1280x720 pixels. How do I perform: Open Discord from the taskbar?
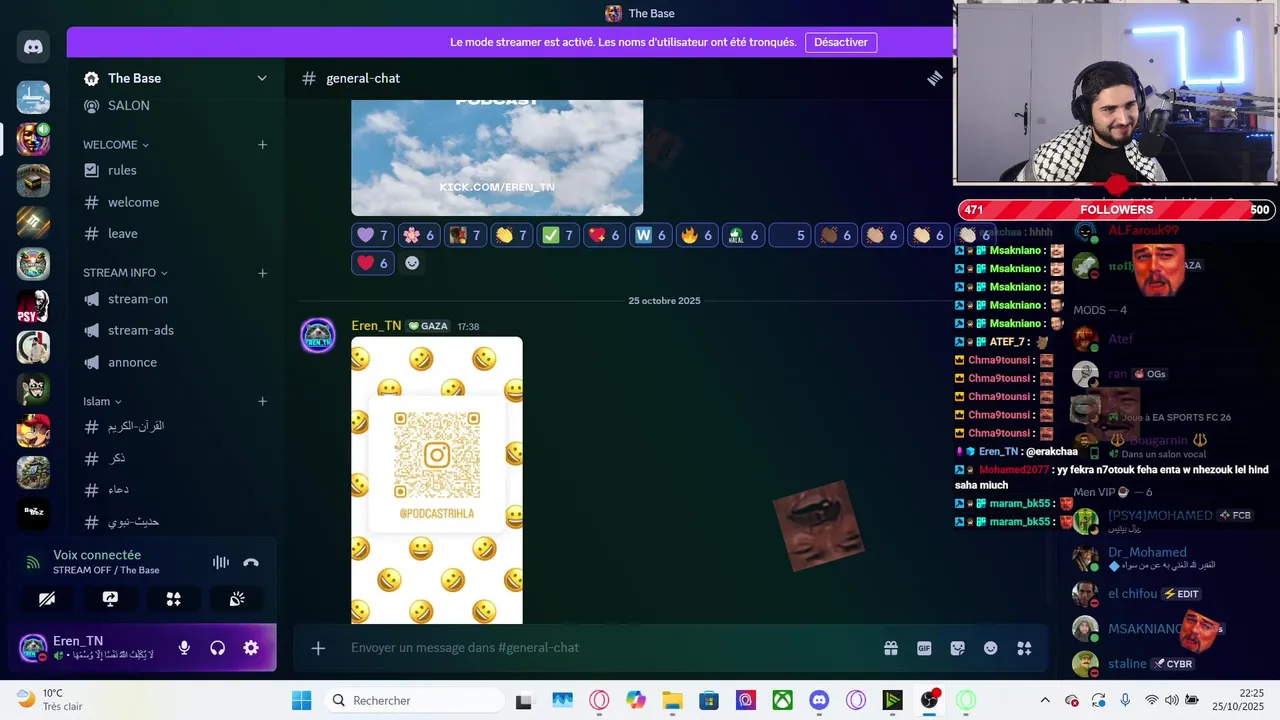pos(819,700)
